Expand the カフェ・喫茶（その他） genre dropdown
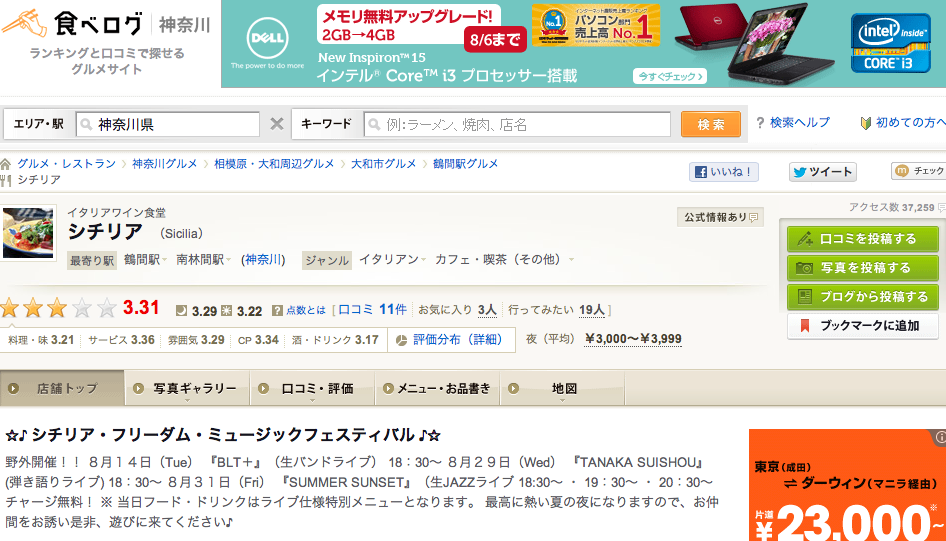This screenshot has width=946, height=541. pos(572,260)
